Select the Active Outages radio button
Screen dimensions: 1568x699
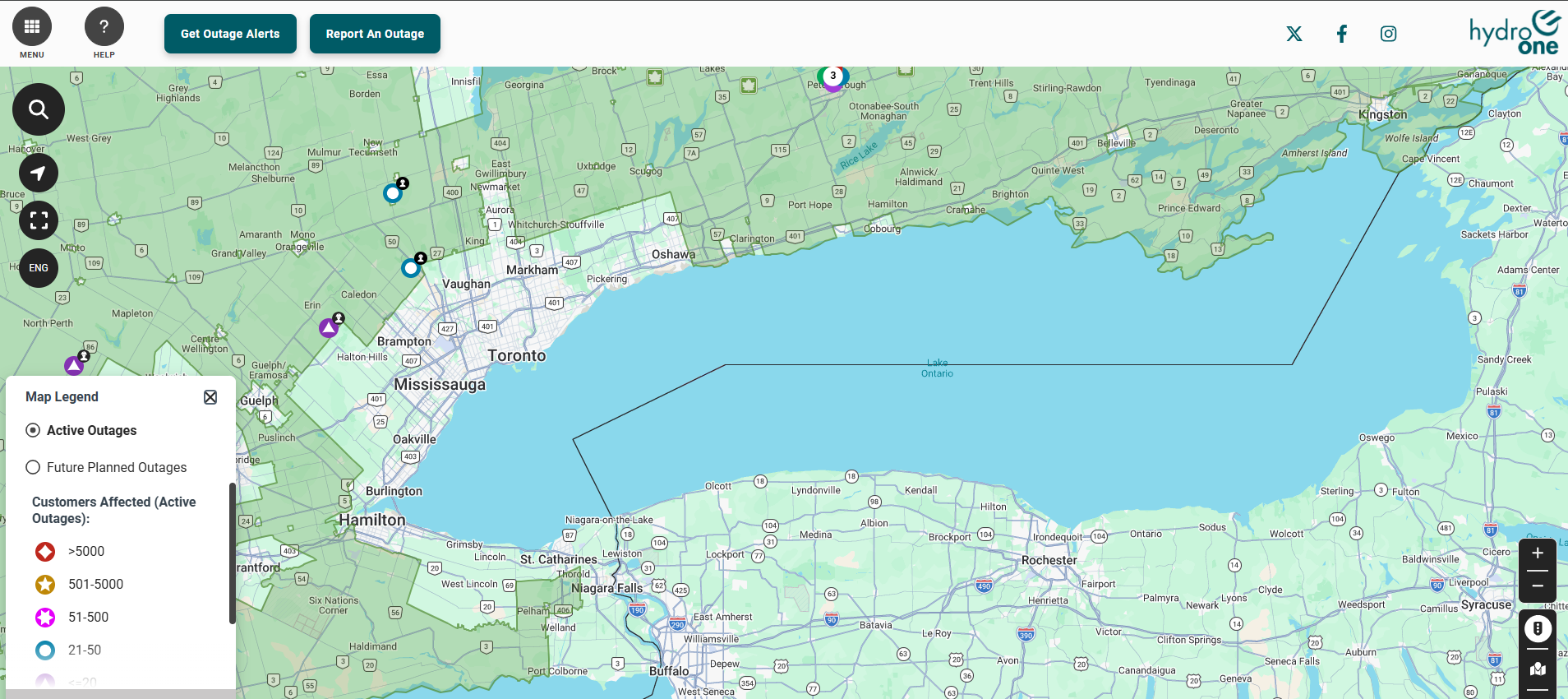click(33, 430)
